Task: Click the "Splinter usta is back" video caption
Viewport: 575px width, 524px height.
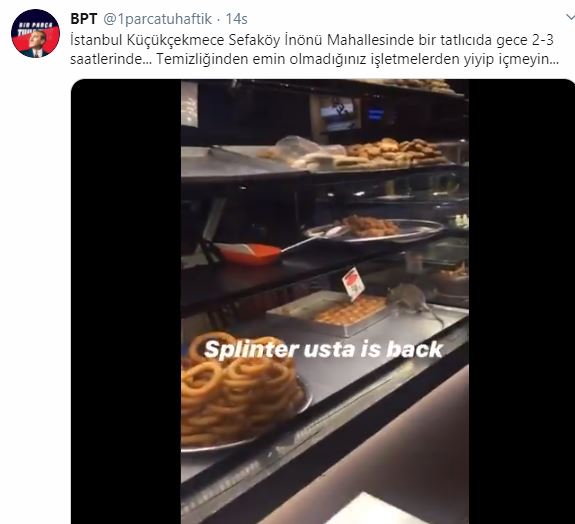Action: pos(324,349)
